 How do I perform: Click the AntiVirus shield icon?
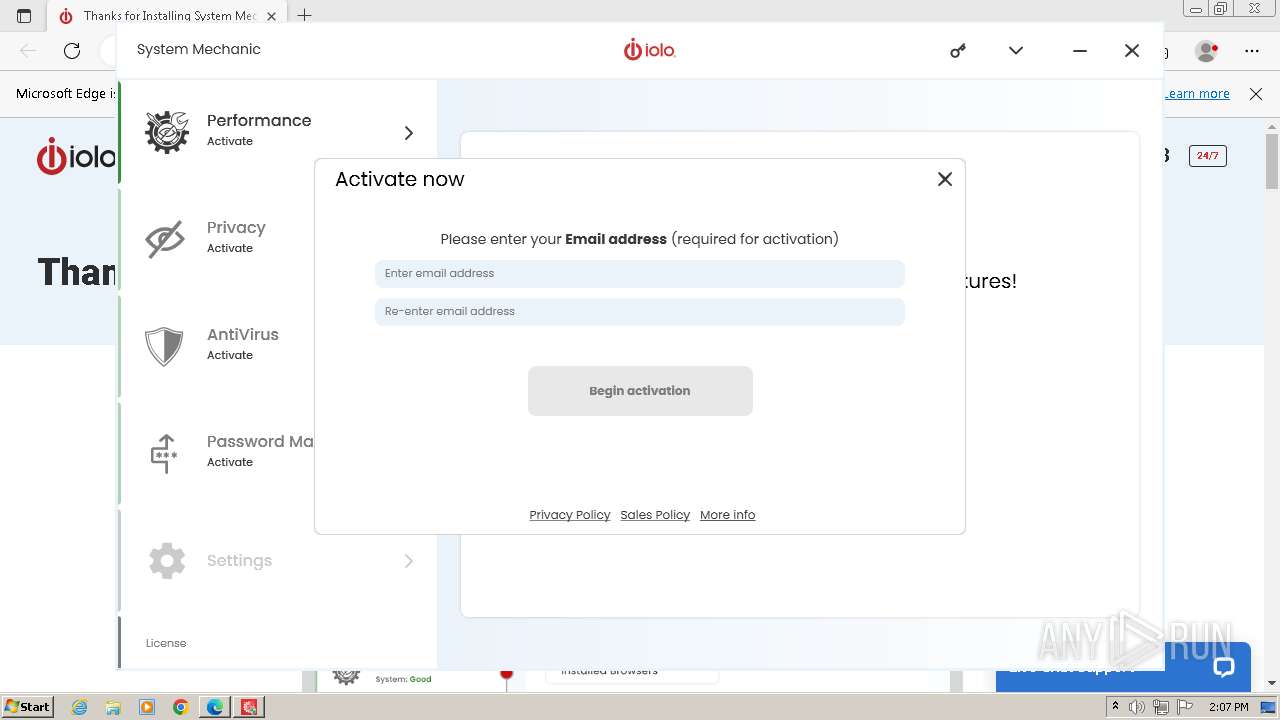point(164,347)
